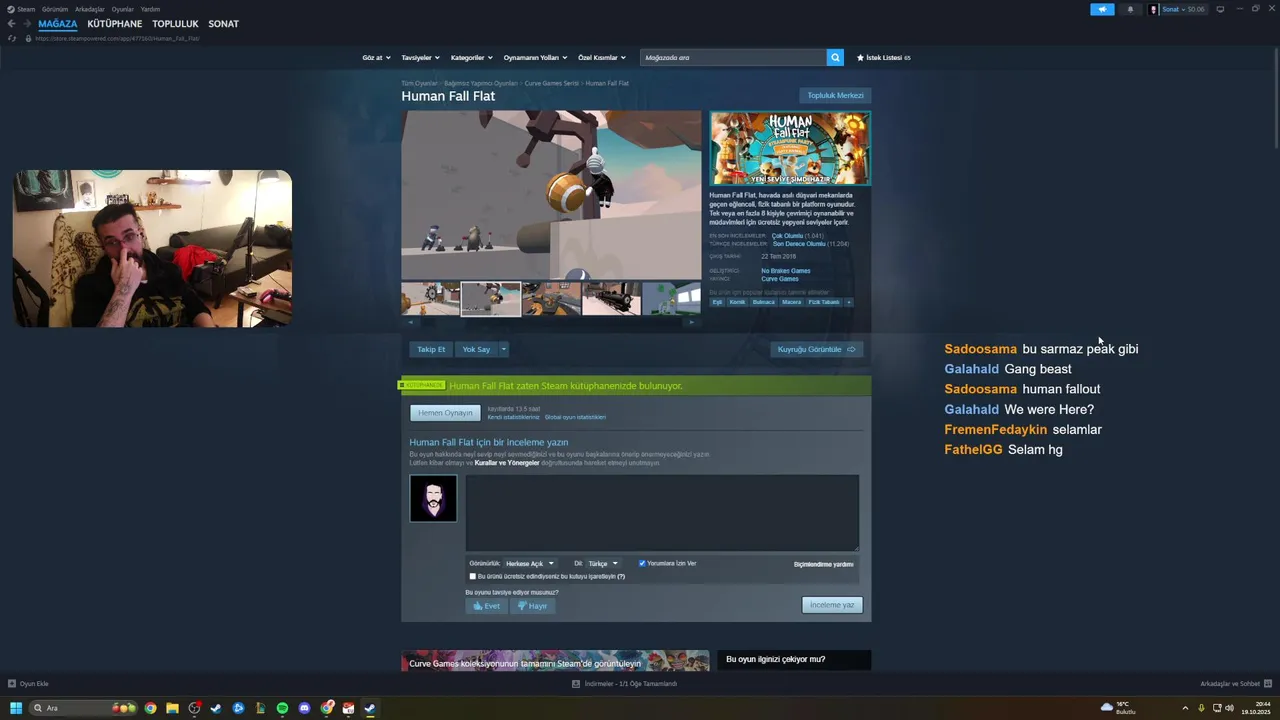
Task: Click the active Steam taskbar icon
Action: (x=370, y=708)
